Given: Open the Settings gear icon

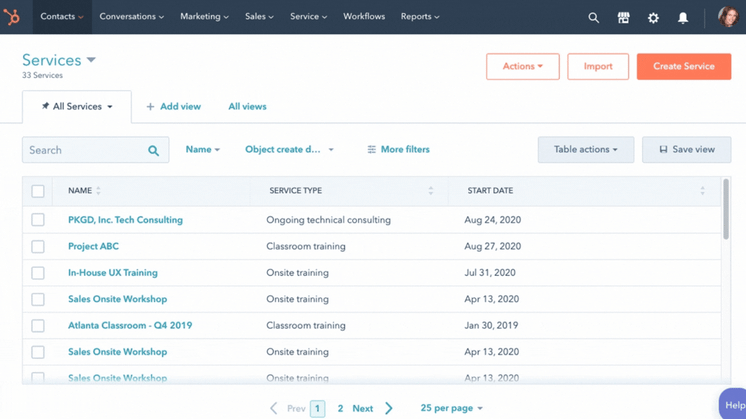Looking at the screenshot, I should pos(653,18).
